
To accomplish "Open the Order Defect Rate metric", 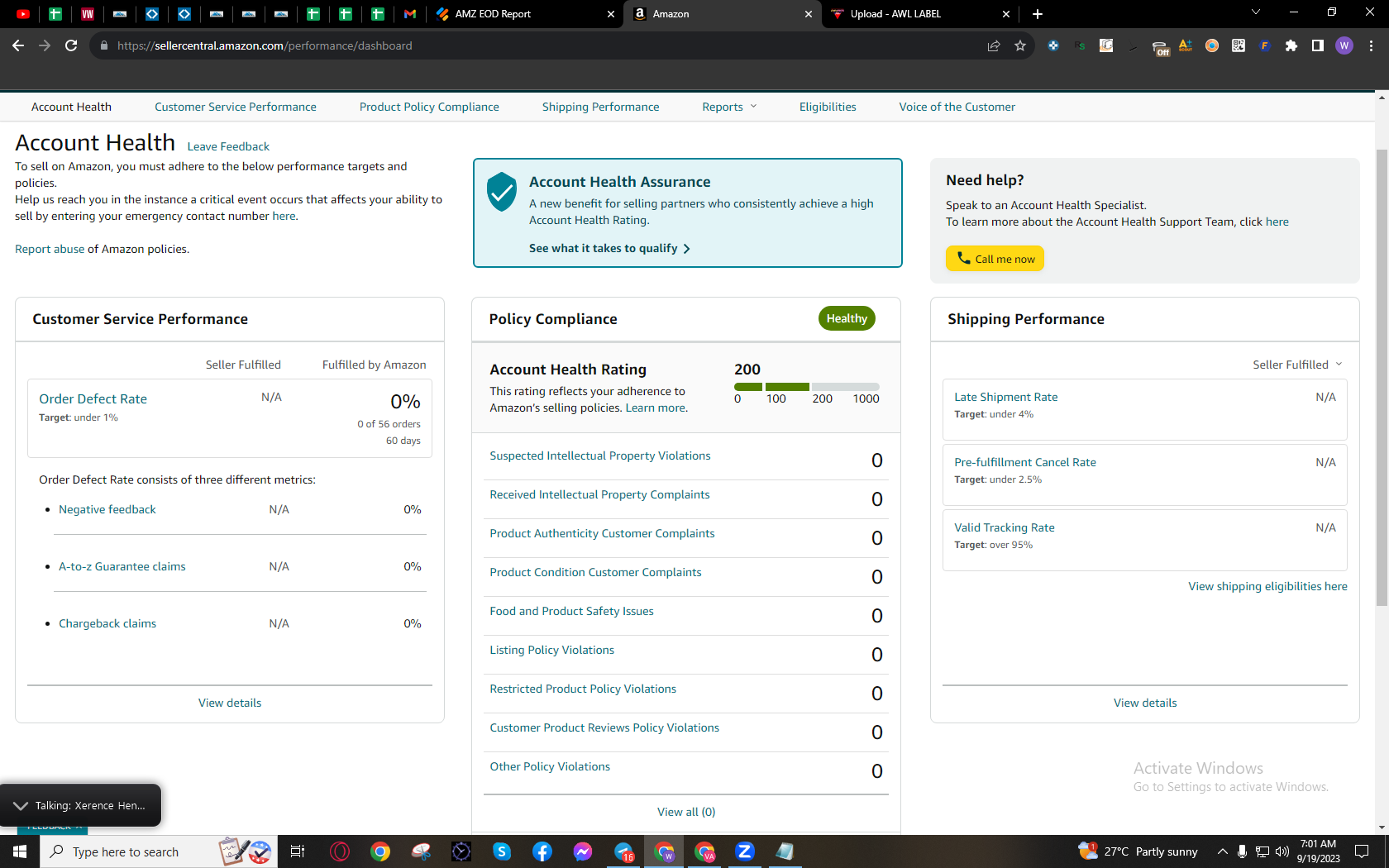I will point(93,398).
